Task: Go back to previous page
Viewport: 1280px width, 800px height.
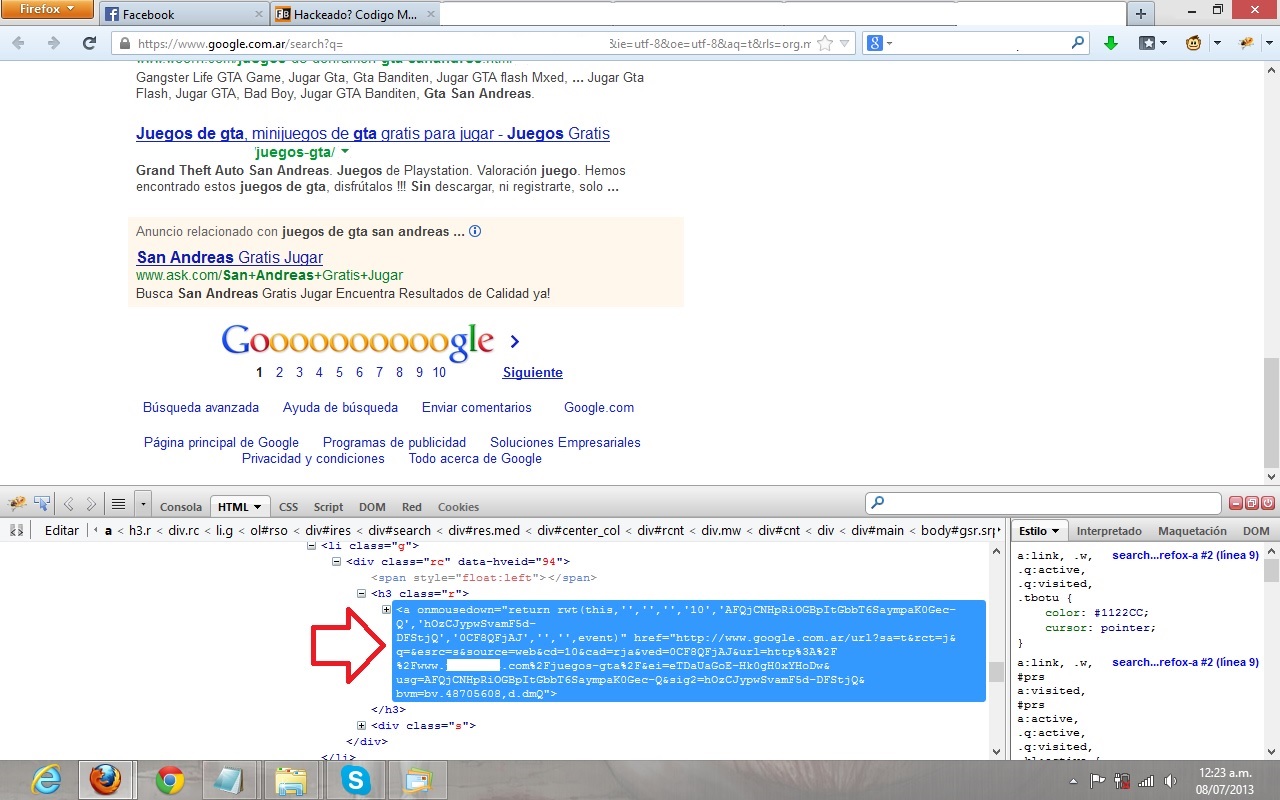Action: tap(19, 43)
